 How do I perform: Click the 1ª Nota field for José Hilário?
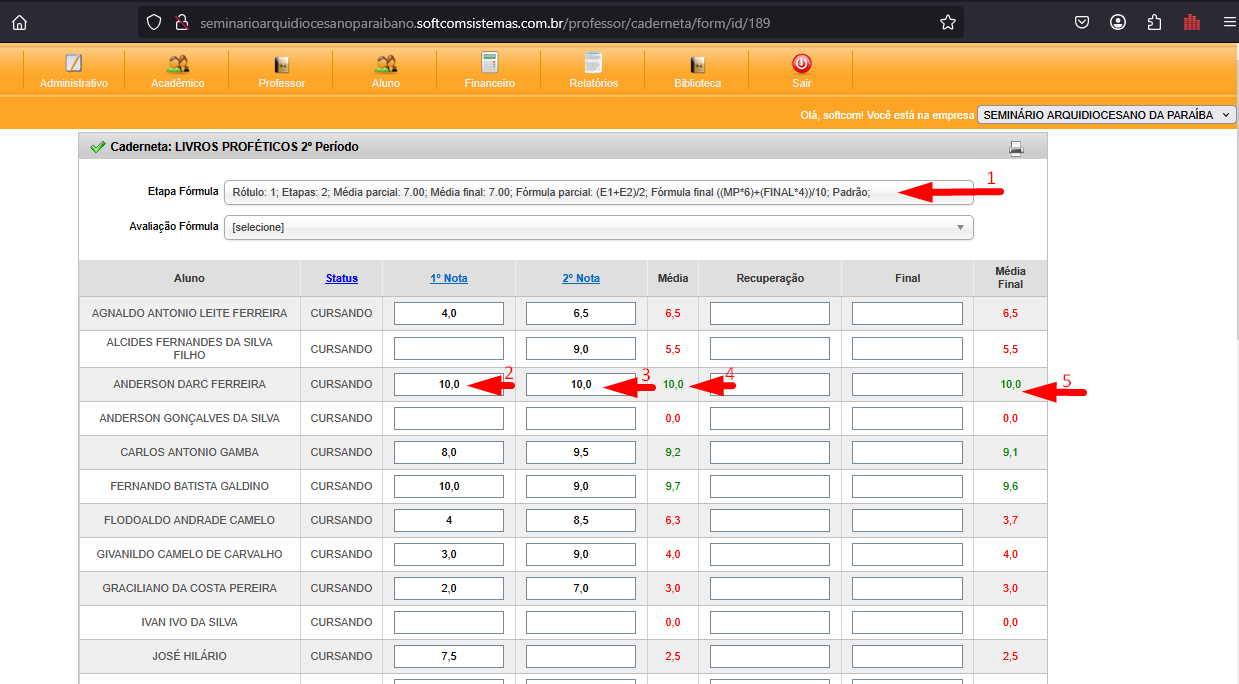click(448, 657)
